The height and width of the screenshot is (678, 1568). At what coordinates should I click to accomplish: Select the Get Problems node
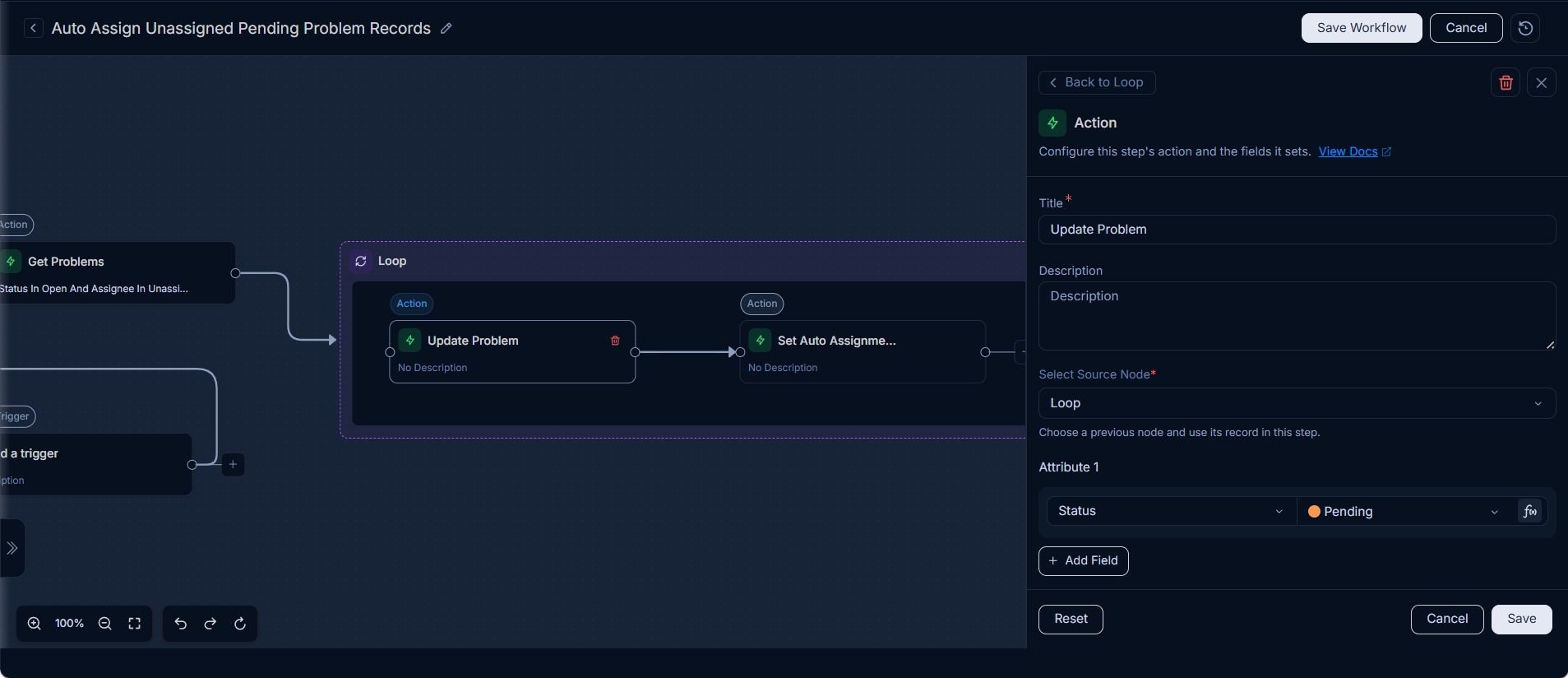pyautogui.click(x=118, y=273)
